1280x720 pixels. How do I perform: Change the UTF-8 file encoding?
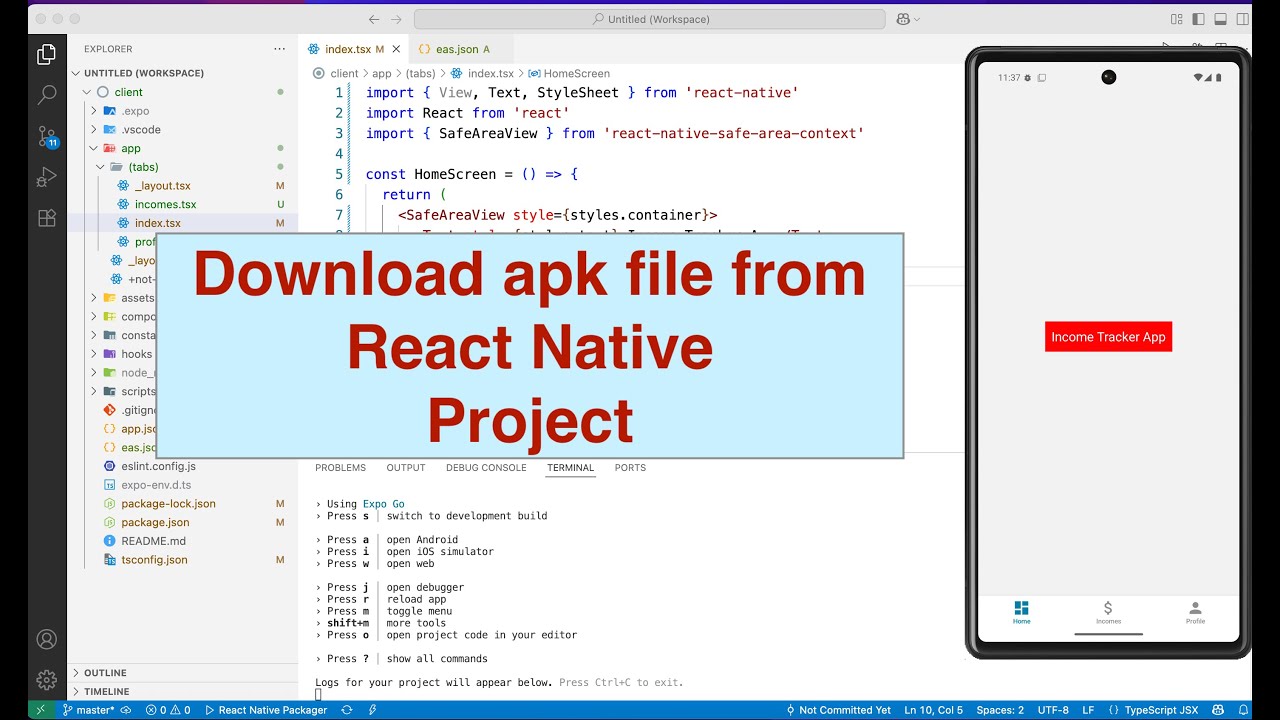pyautogui.click(x=1053, y=710)
